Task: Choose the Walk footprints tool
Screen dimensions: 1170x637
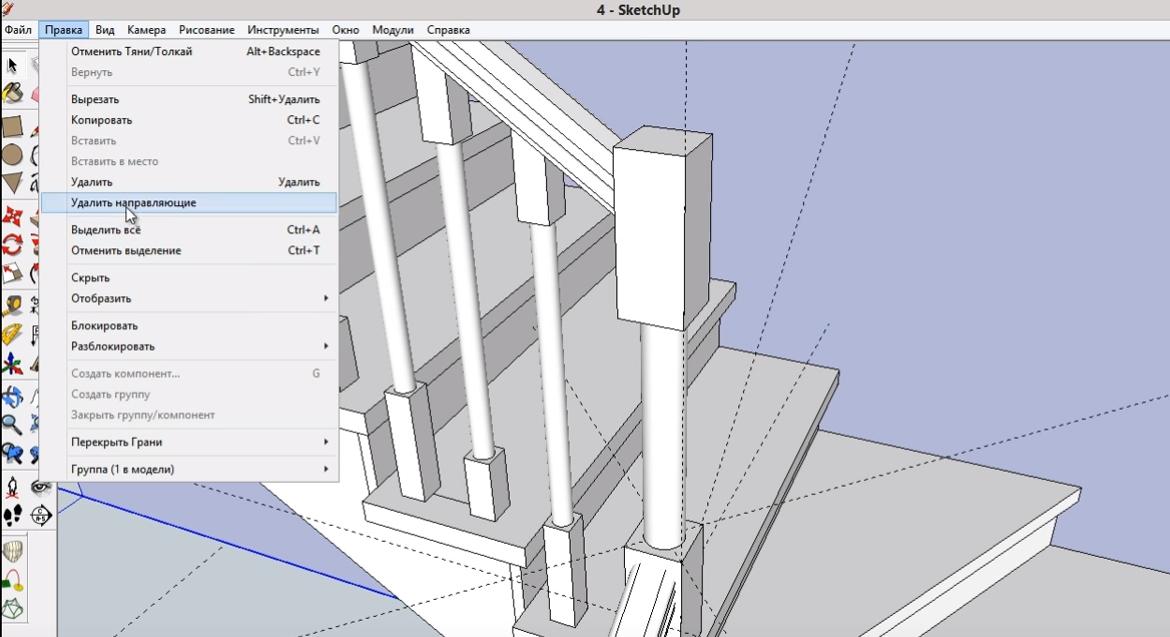Action: (x=12, y=516)
